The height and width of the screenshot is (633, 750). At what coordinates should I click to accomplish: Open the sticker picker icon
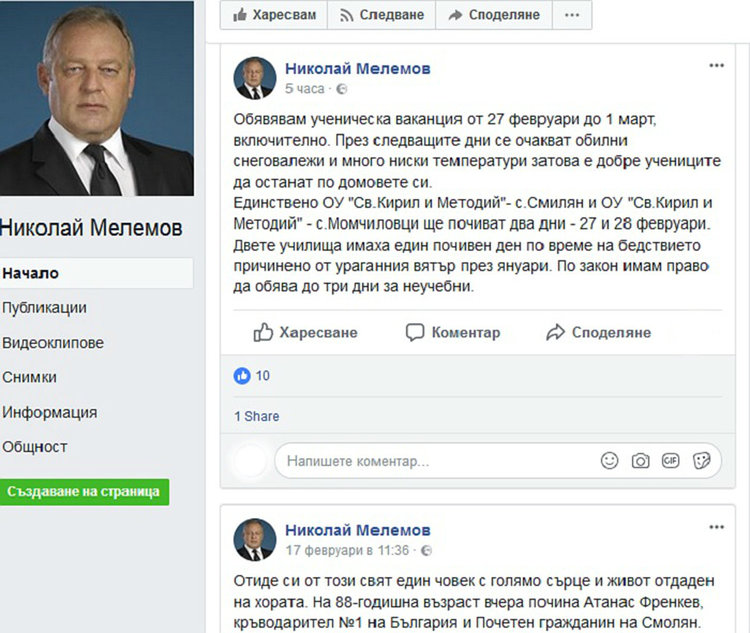coord(702,461)
